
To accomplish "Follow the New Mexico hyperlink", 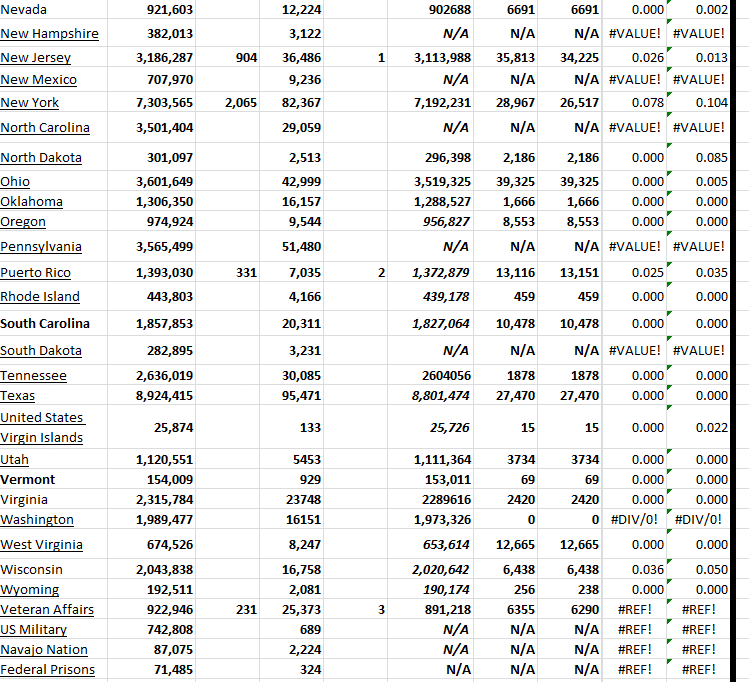I will (x=38, y=80).
